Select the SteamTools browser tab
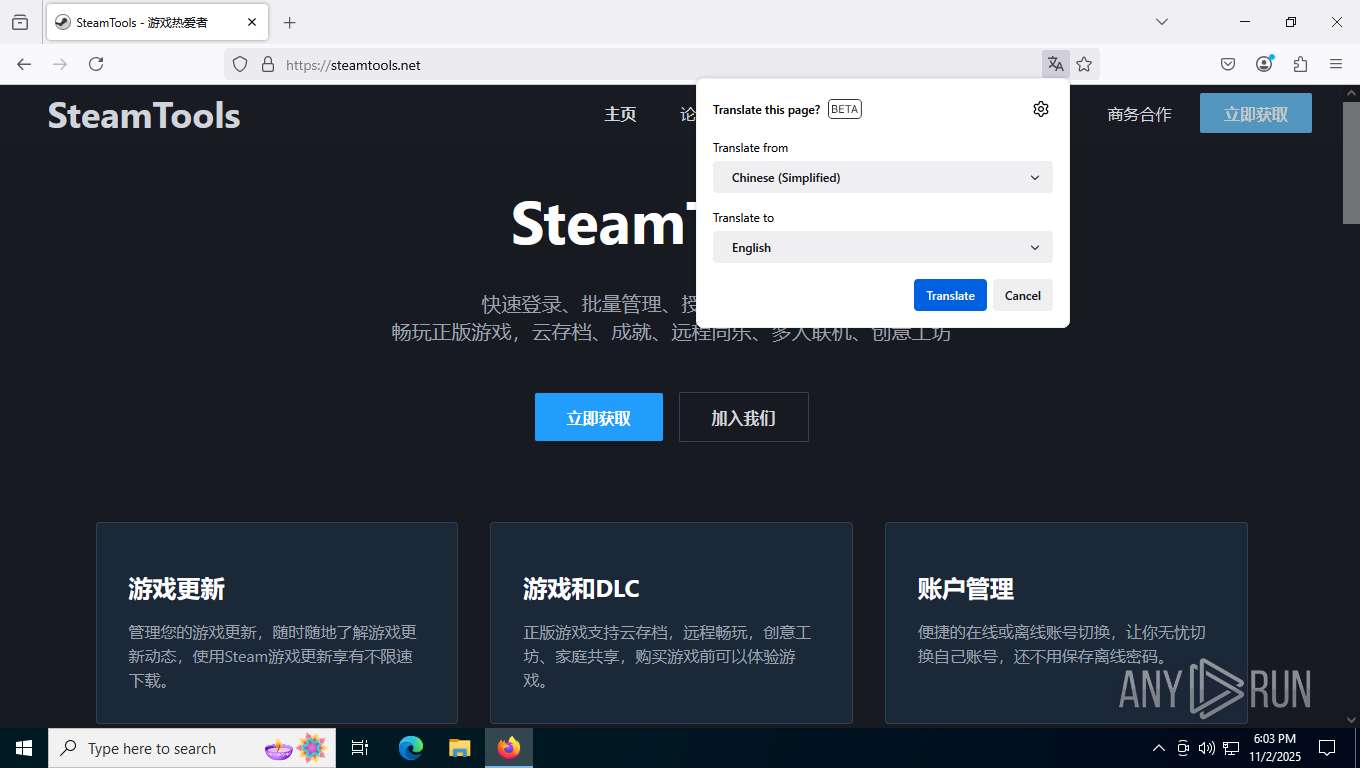 coord(156,22)
